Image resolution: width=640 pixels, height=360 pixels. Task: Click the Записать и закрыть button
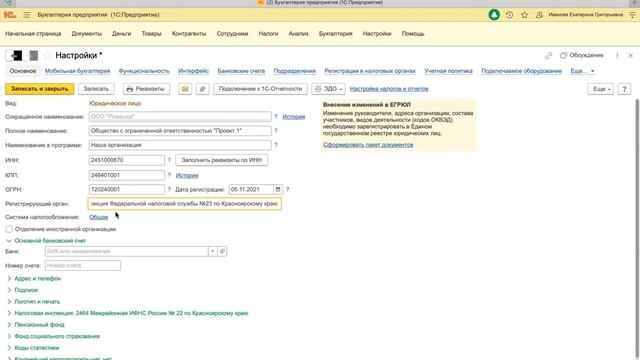click(40, 89)
